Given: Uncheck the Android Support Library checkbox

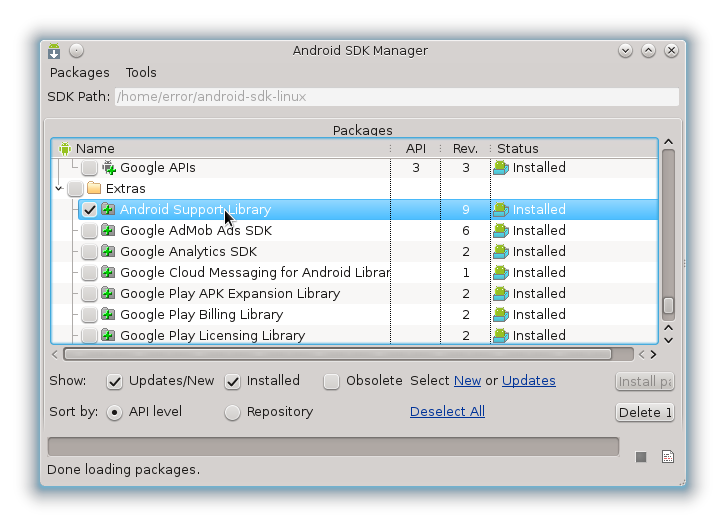Looking at the screenshot, I should (x=89, y=209).
